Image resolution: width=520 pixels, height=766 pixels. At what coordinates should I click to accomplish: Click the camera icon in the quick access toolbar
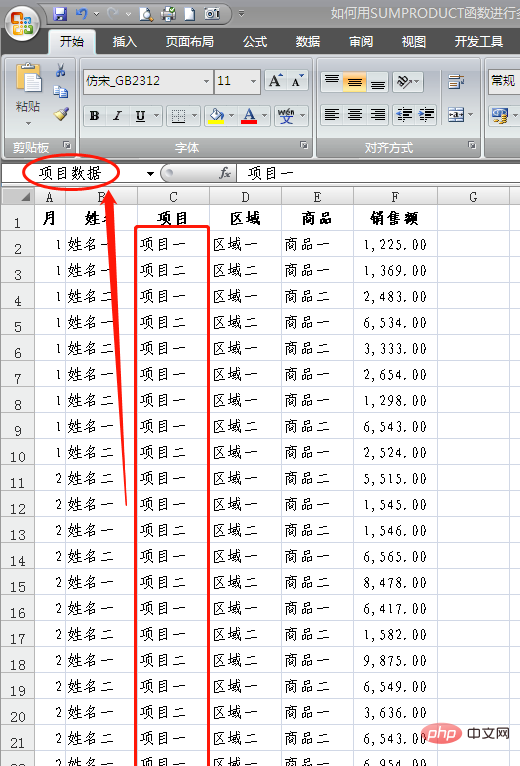tap(212, 14)
